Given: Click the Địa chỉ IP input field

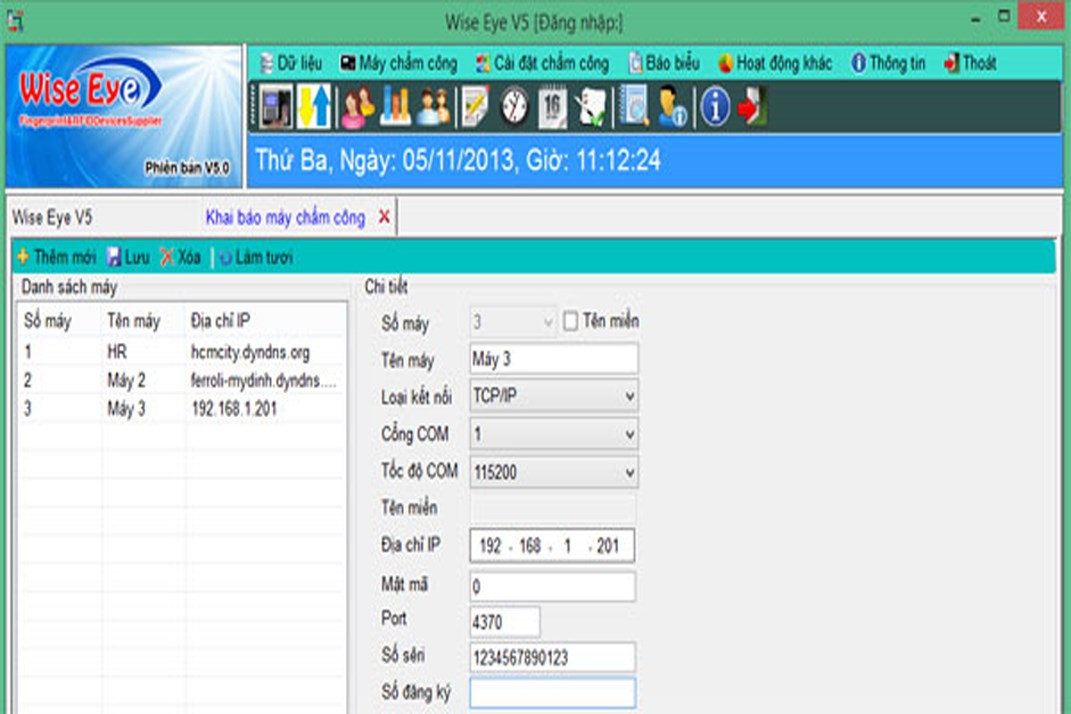Looking at the screenshot, I should tap(552, 545).
